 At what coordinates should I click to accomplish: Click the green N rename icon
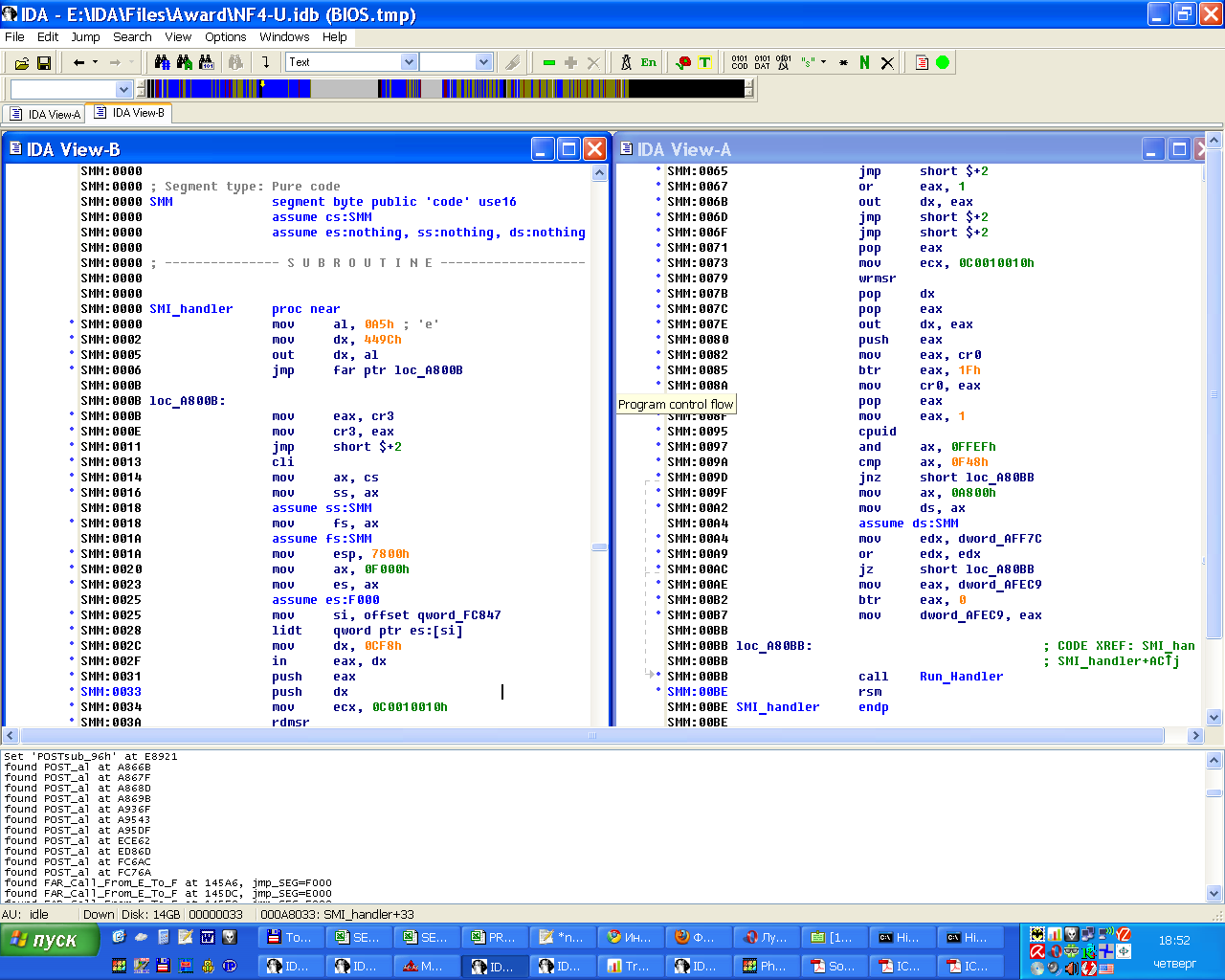(x=865, y=63)
